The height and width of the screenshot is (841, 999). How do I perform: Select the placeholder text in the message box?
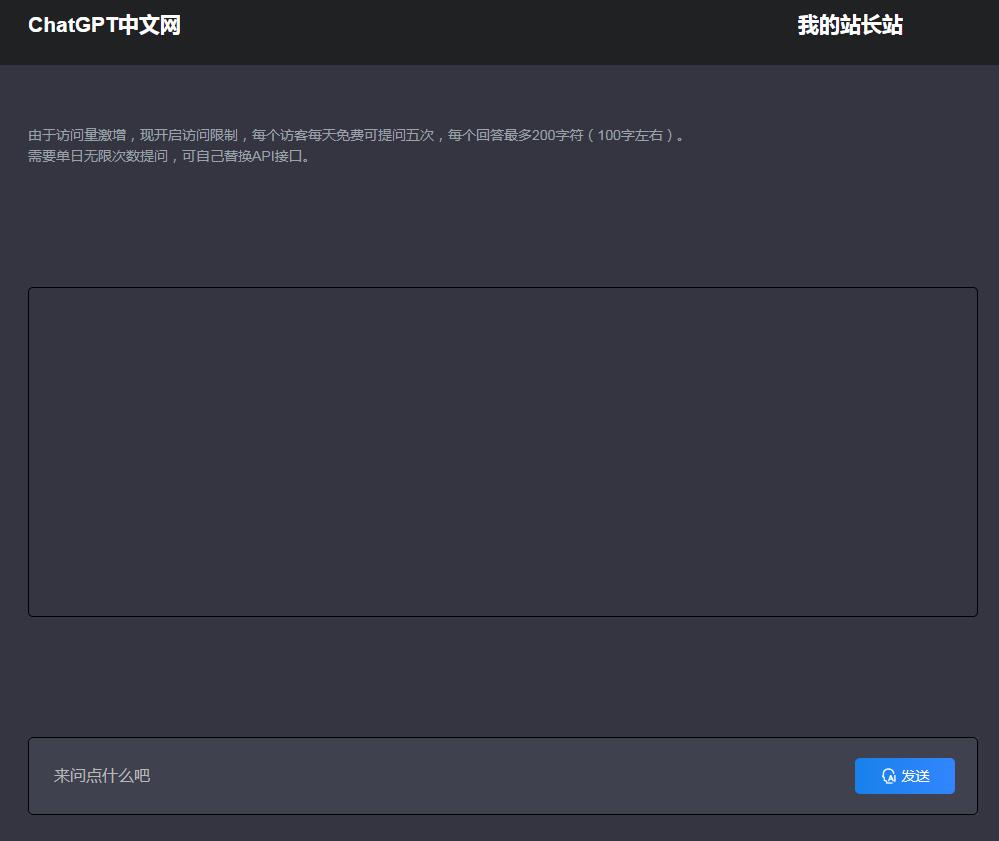click(x=100, y=776)
